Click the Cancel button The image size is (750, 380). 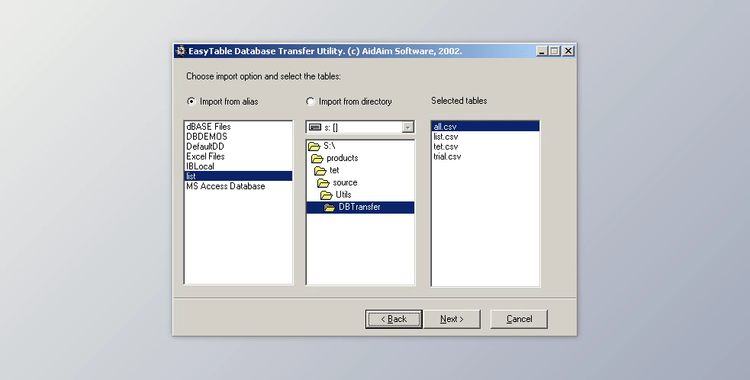point(519,319)
